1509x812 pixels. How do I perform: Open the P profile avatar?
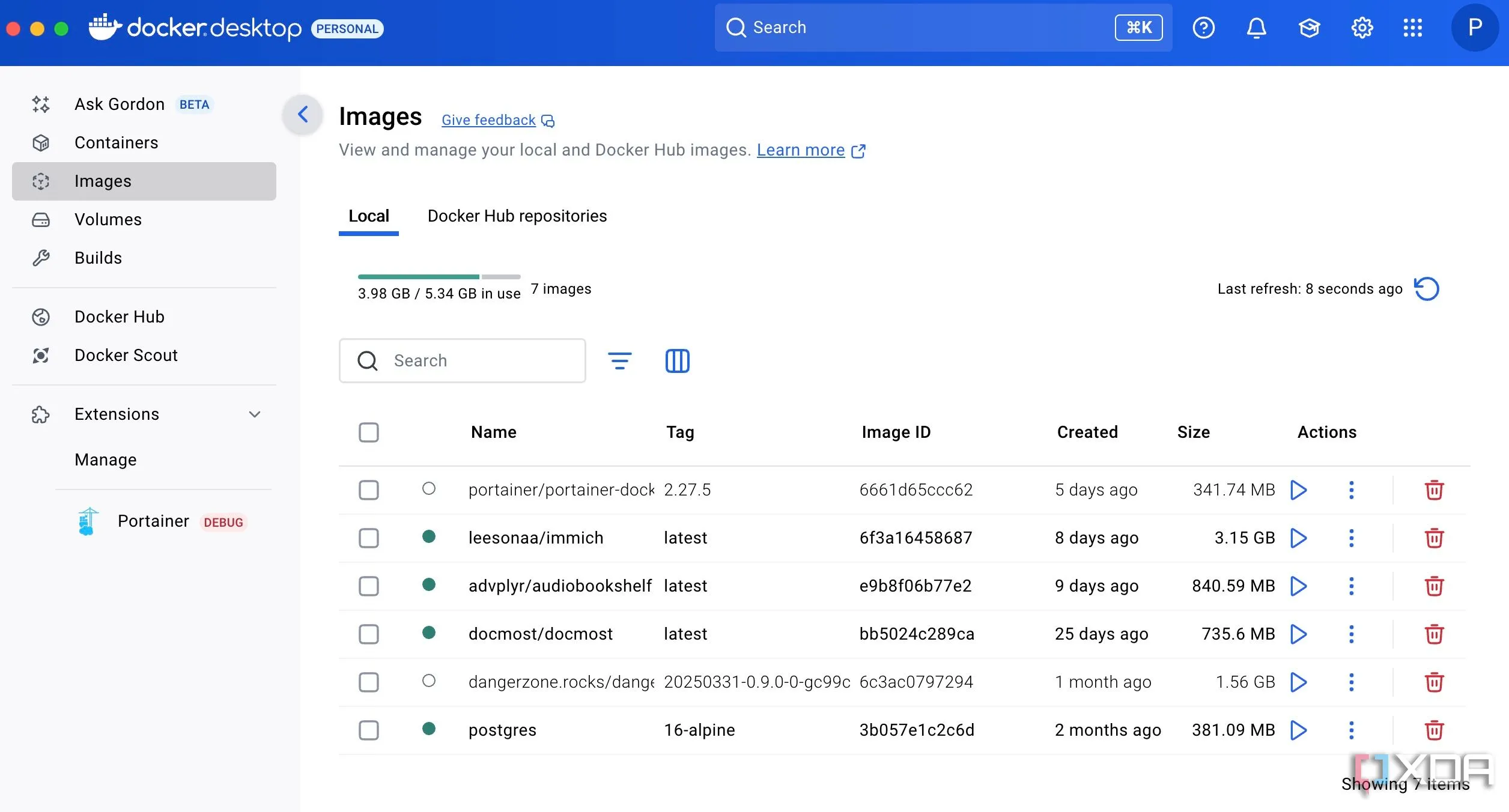click(1475, 28)
